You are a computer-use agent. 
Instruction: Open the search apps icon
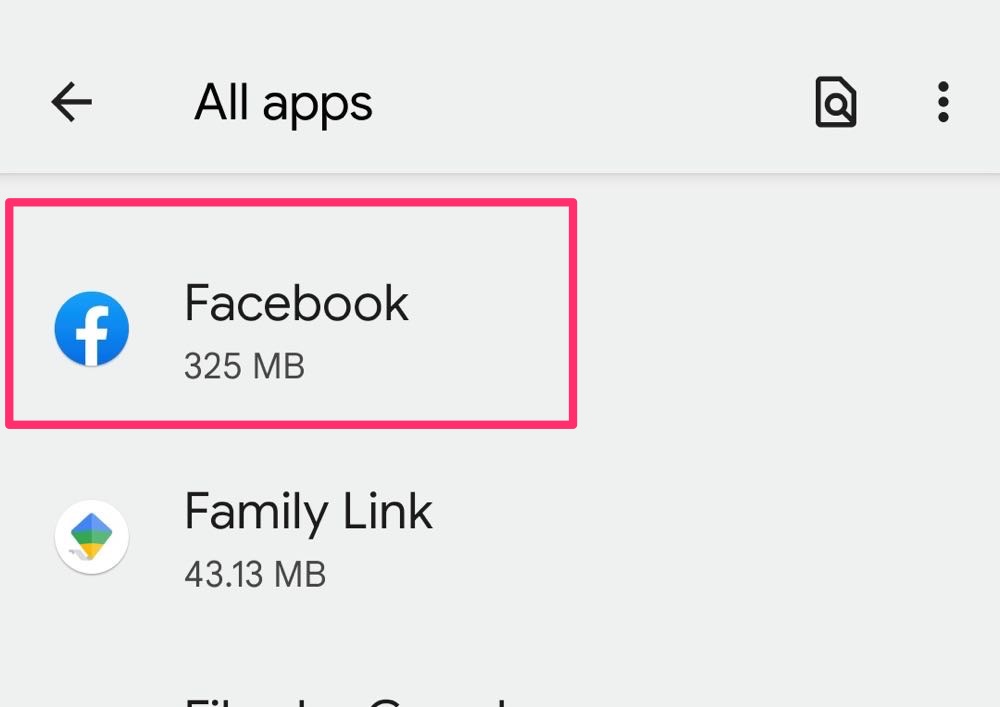(x=835, y=102)
